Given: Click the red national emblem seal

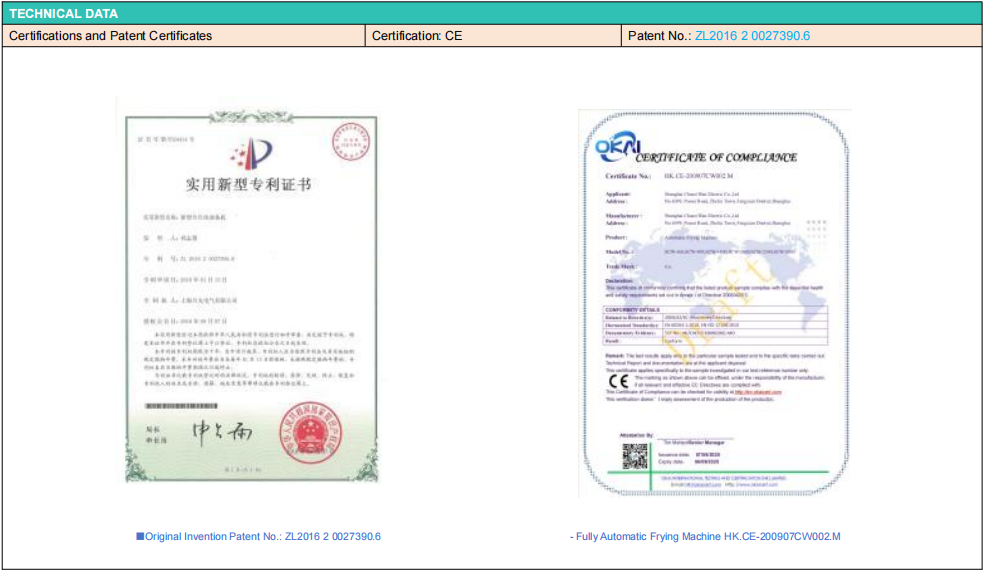Looking at the screenshot, I should (x=307, y=432).
